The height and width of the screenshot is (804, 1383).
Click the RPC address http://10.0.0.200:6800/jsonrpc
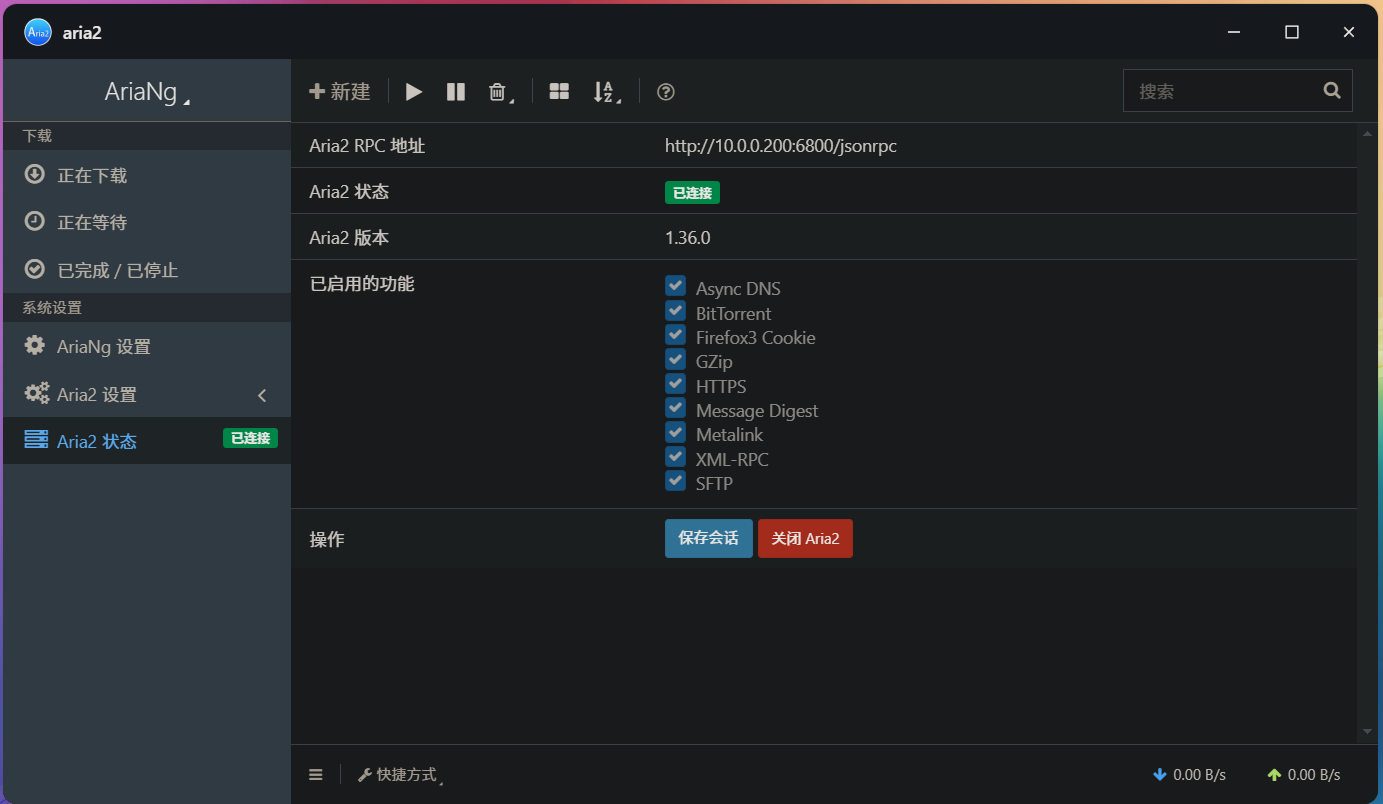point(781,146)
